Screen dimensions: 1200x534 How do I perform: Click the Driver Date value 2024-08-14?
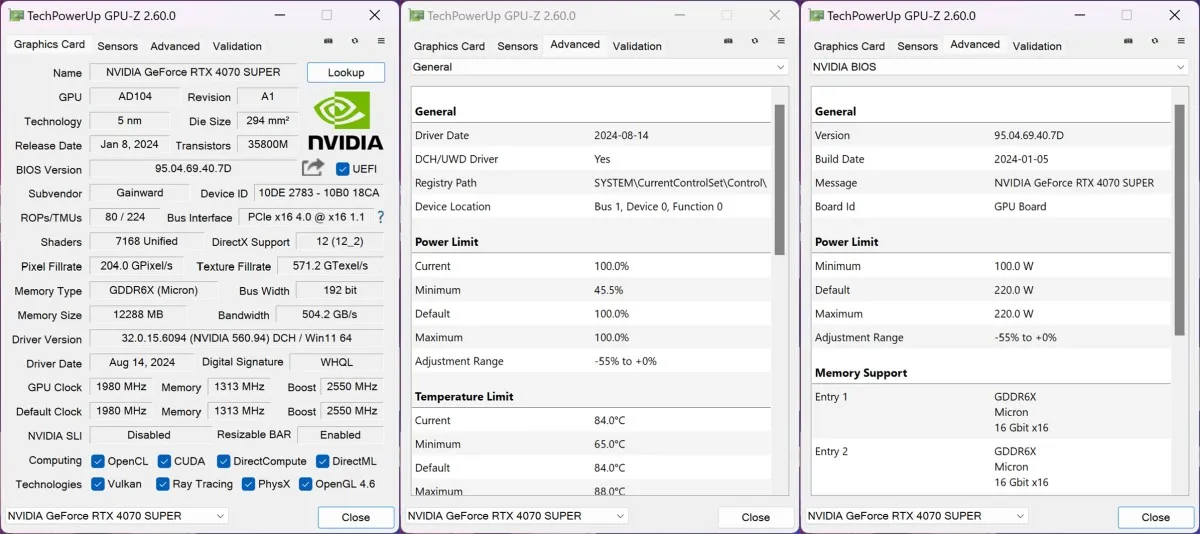(x=621, y=135)
